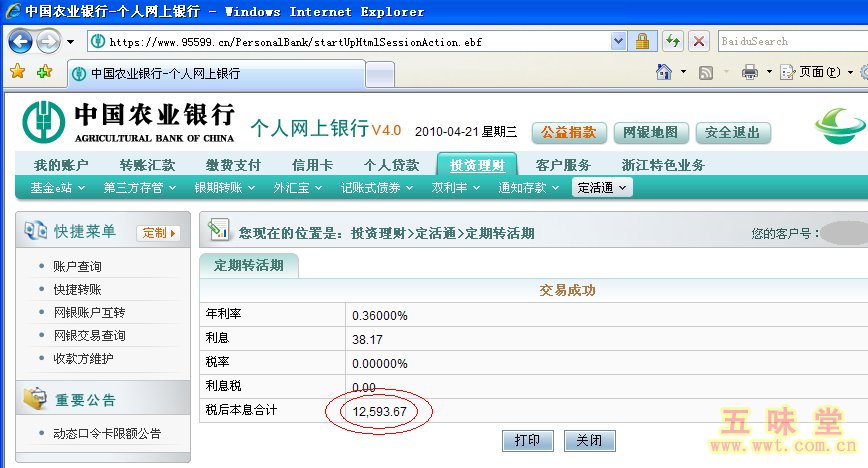Click the Home page icon
868x468 pixels.
tap(663, 72)
